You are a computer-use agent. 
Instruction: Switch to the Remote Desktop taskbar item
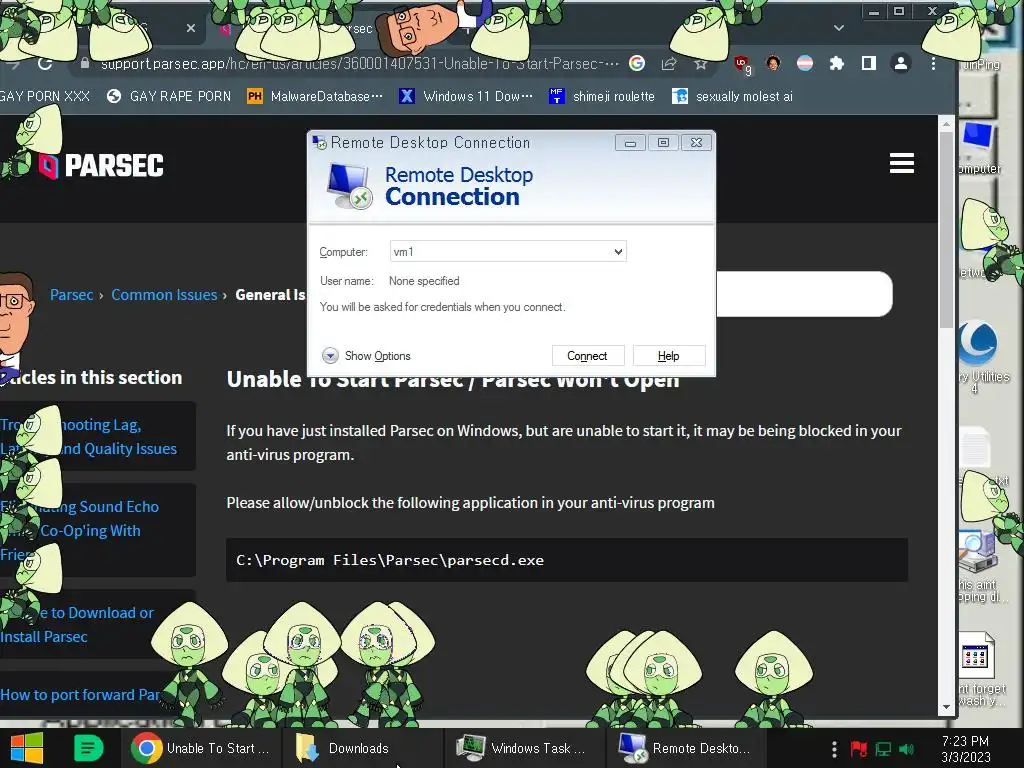click(x=686, y=748)
